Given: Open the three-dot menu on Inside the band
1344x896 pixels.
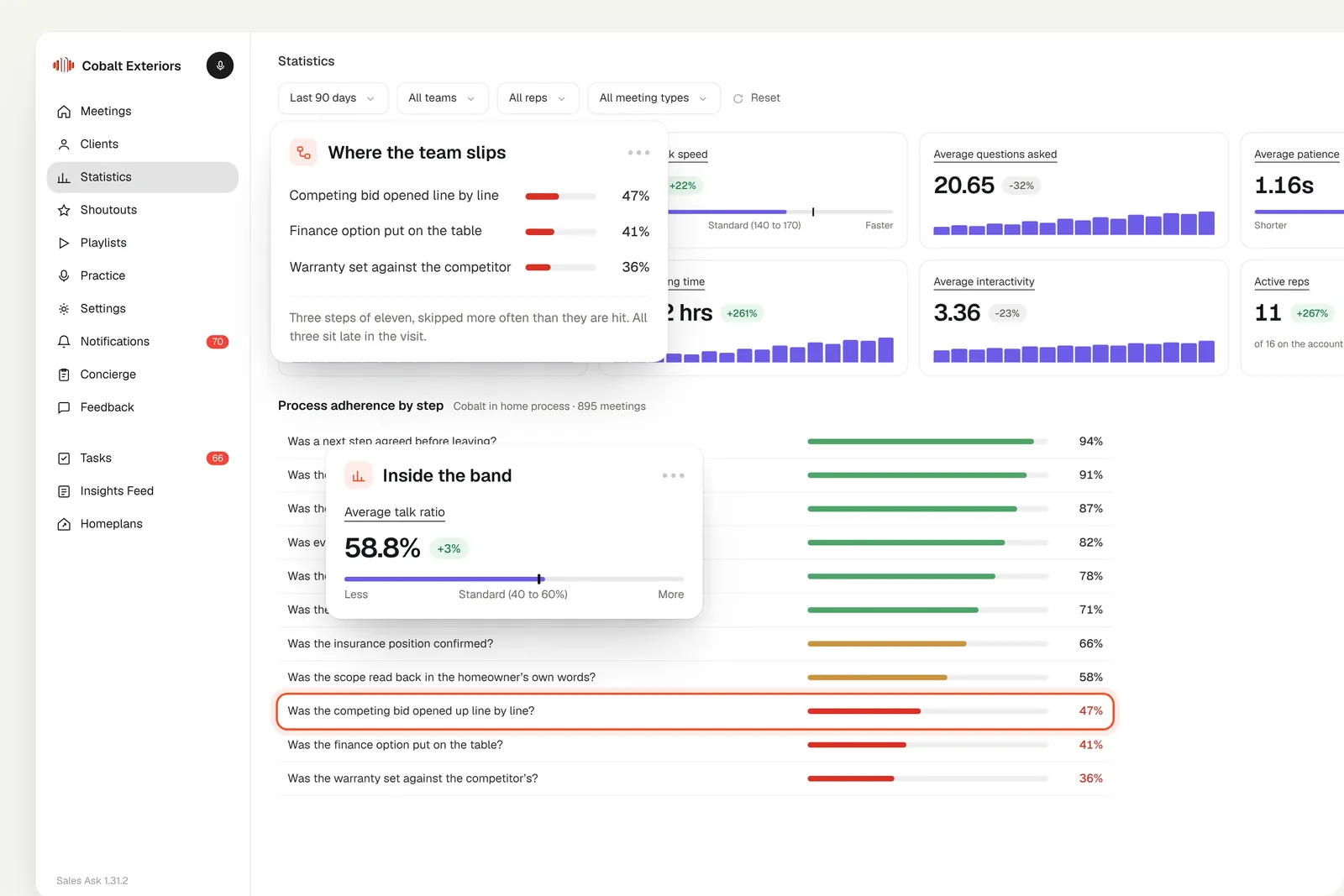Looking at the screenshot, I should (673, 475).
